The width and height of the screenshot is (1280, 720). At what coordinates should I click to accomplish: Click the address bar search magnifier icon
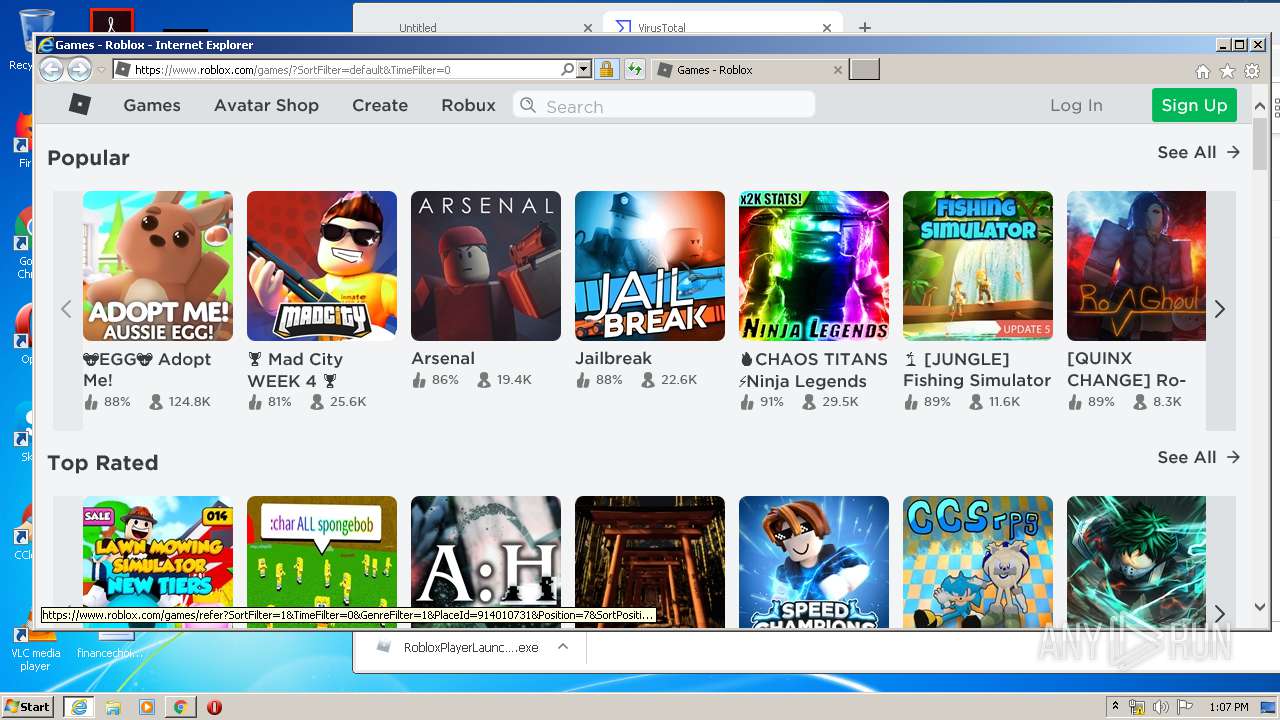[567, 69]
